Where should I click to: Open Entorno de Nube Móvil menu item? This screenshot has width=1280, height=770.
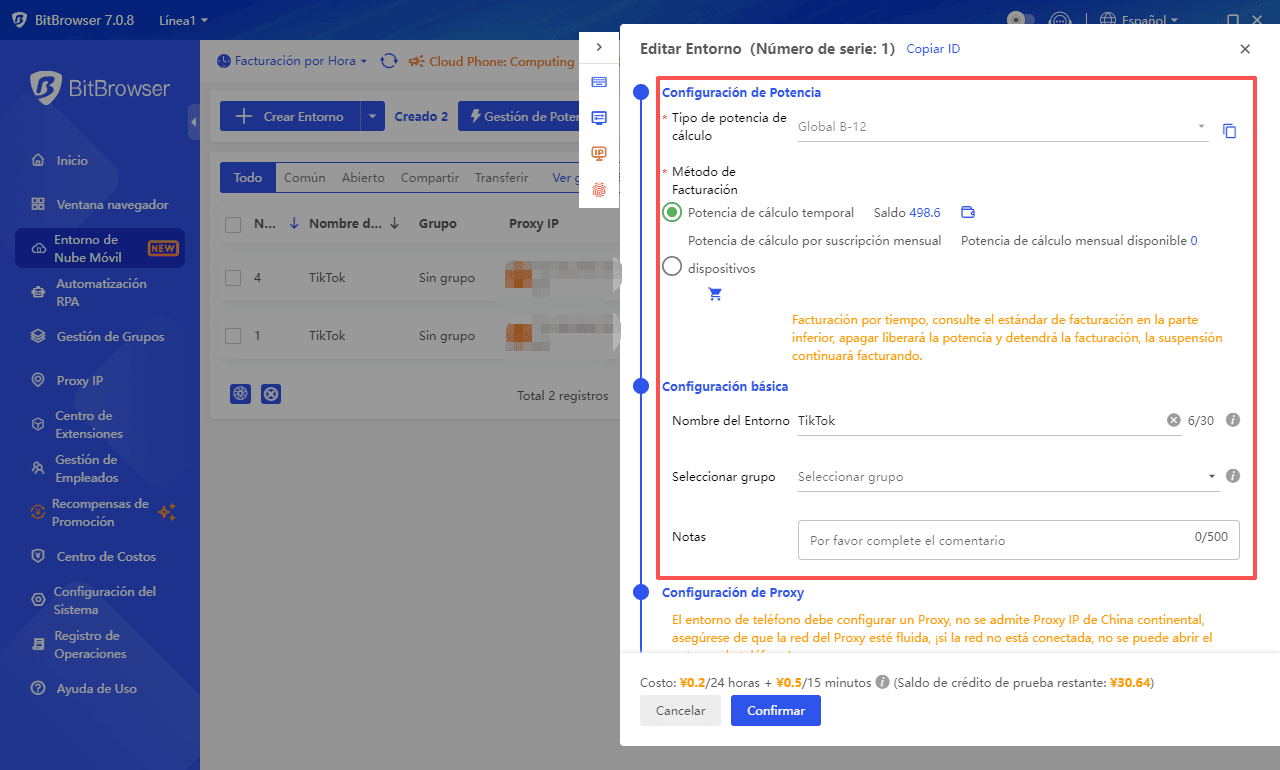click(x=100, y=249)
